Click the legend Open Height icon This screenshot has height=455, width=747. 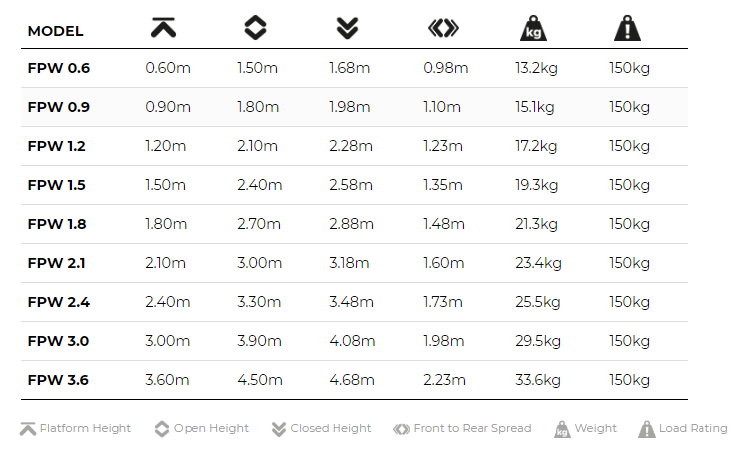coord(162,429)
